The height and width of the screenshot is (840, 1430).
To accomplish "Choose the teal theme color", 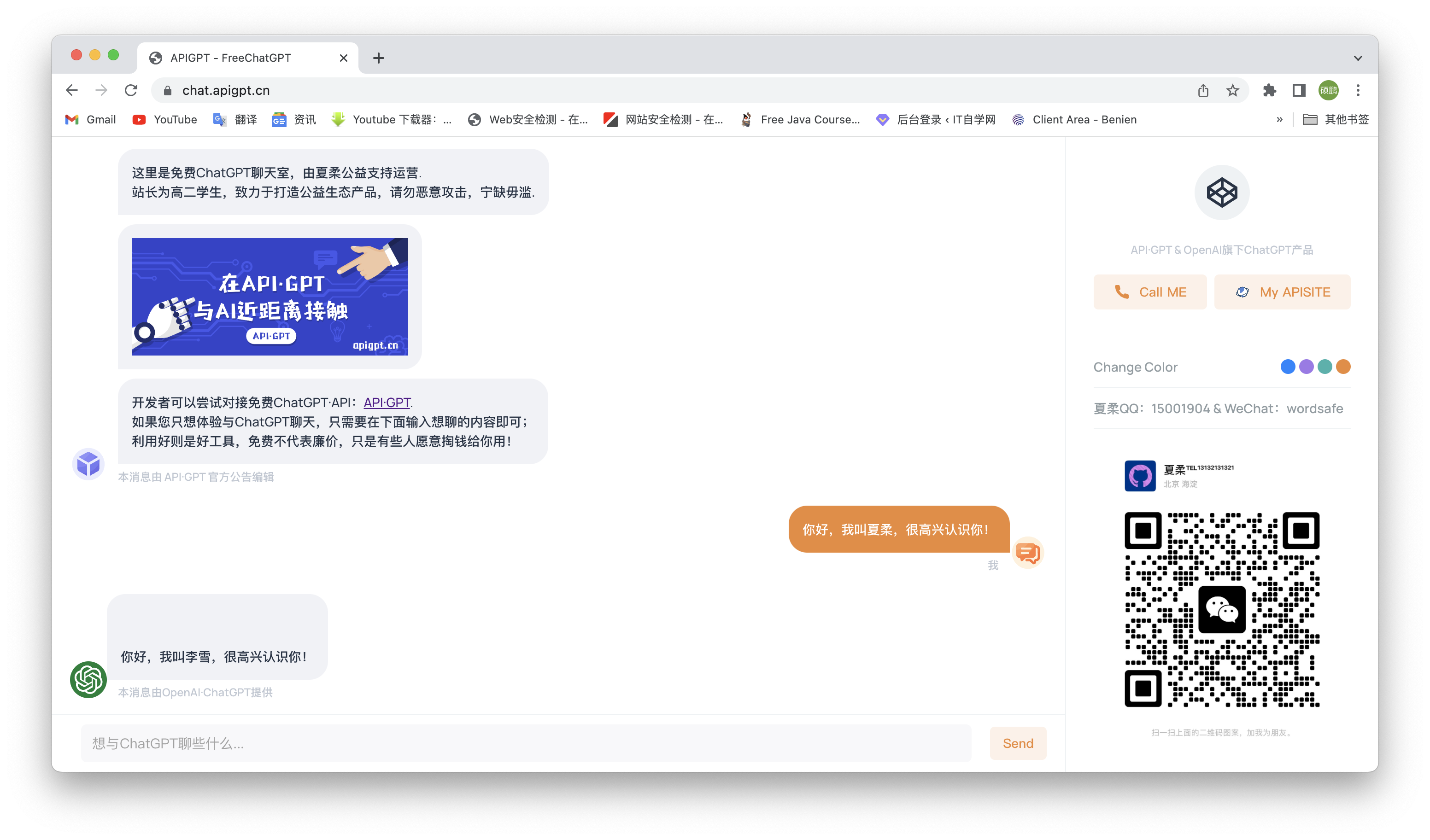I will pyautogui.click(x=1325, y=367).
